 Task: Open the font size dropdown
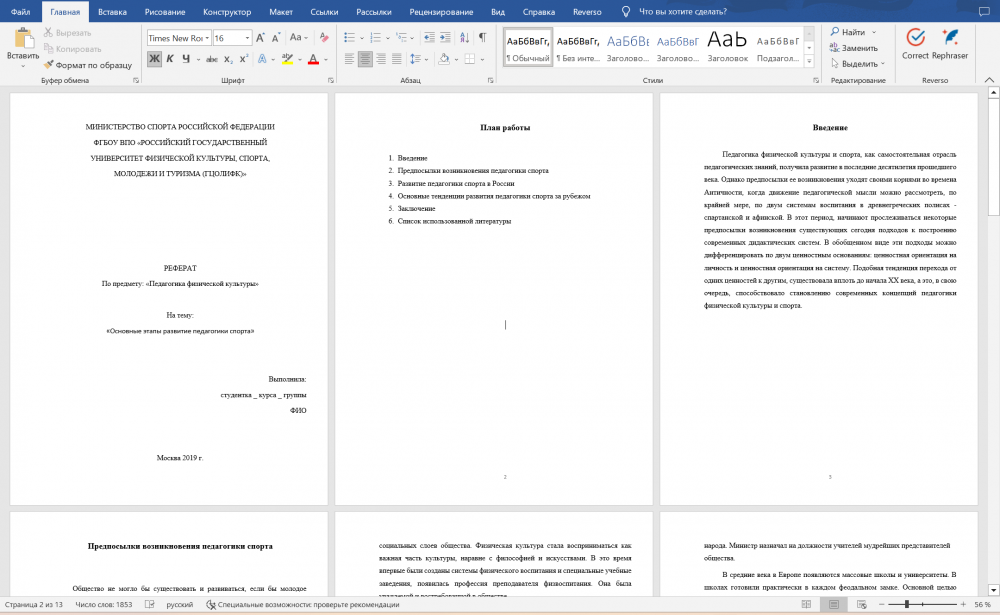[247, 38]
